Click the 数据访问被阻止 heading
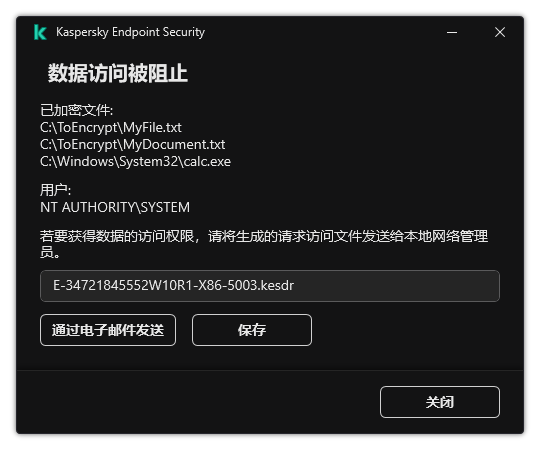 coord(117,73)
